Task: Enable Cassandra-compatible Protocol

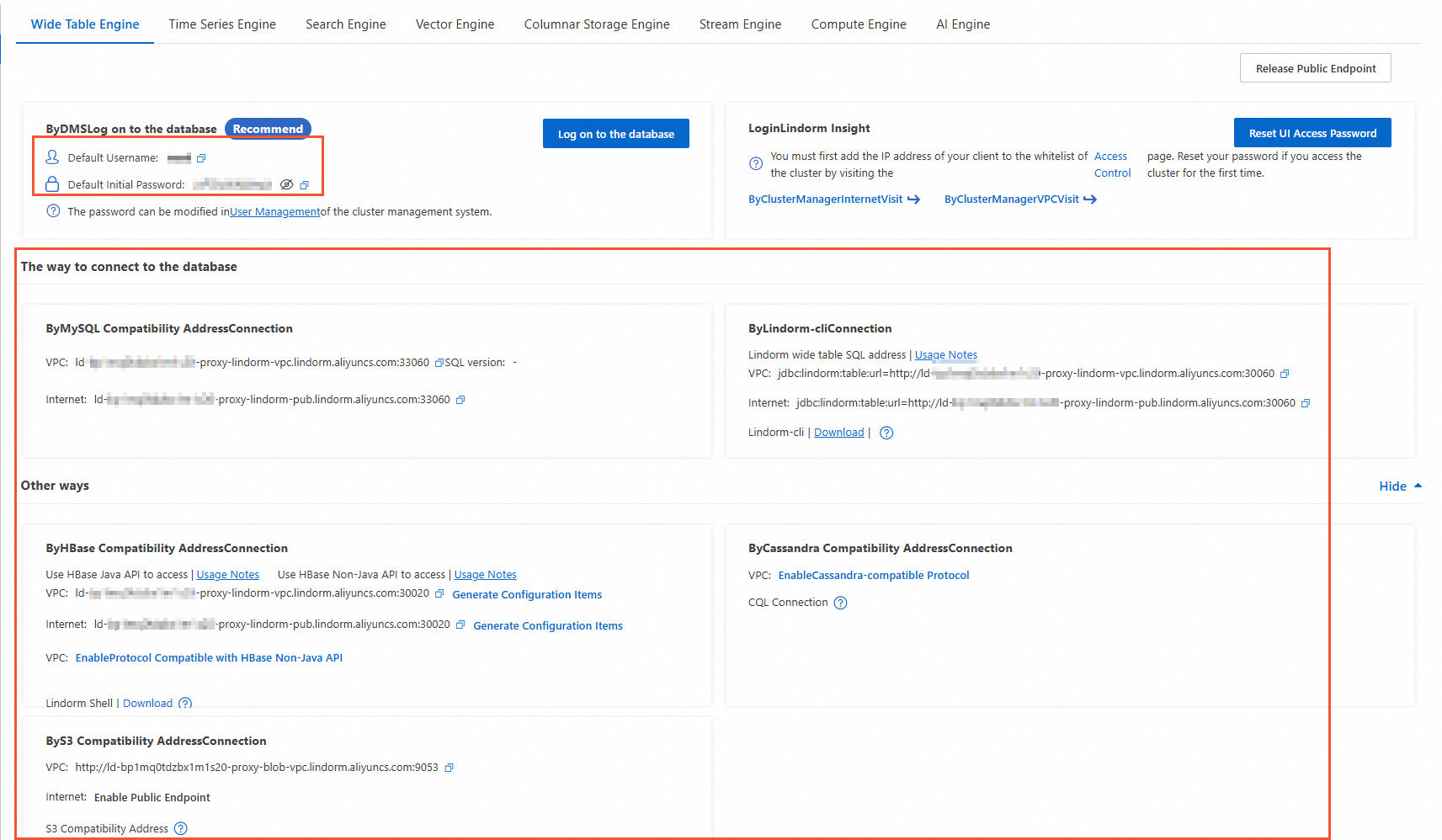Action: coord(874,576)
